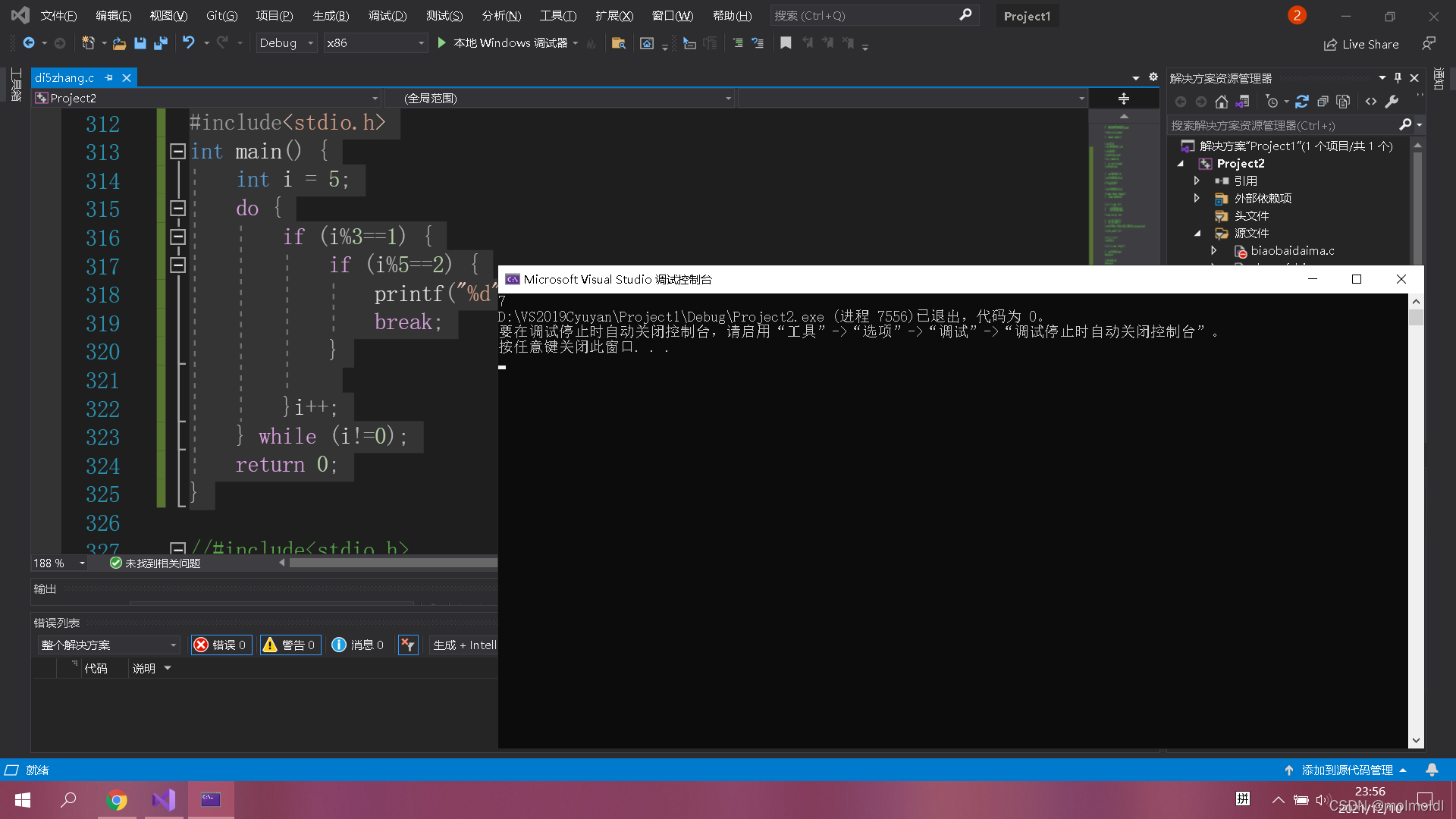Click the Undo arrow icon
Image resolution: width=1456 pixels, height=819 pixels.
pyautogui.click(x=189, y=43)
